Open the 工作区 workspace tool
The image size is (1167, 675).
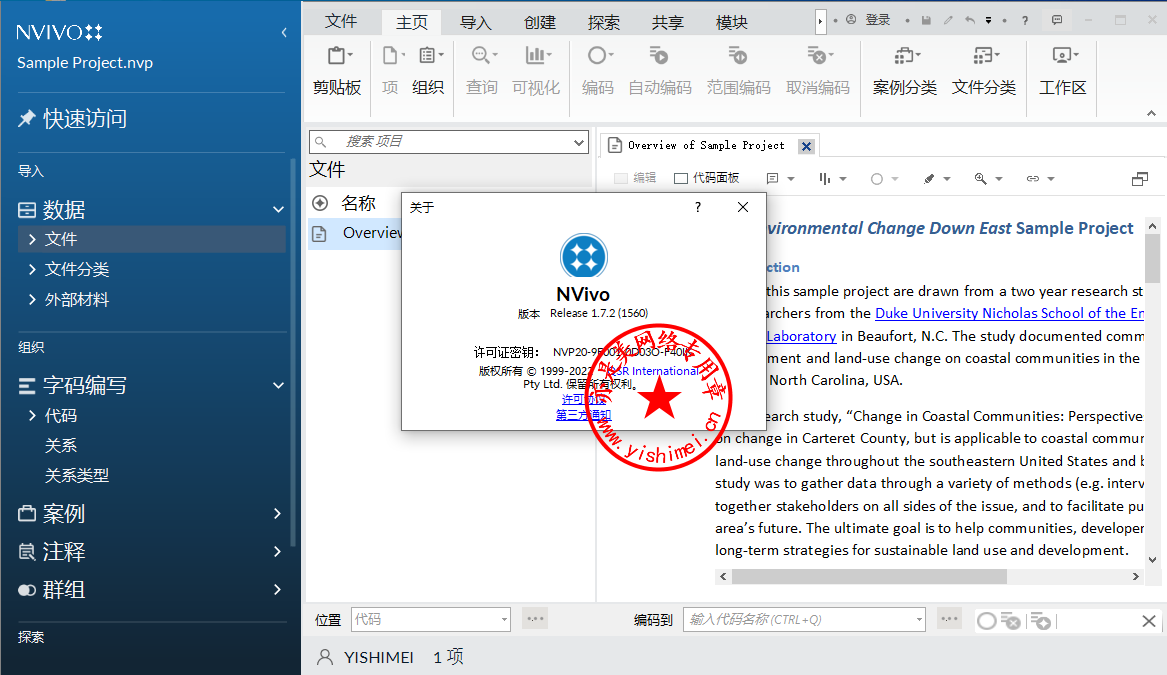(x=1063, y=72)
